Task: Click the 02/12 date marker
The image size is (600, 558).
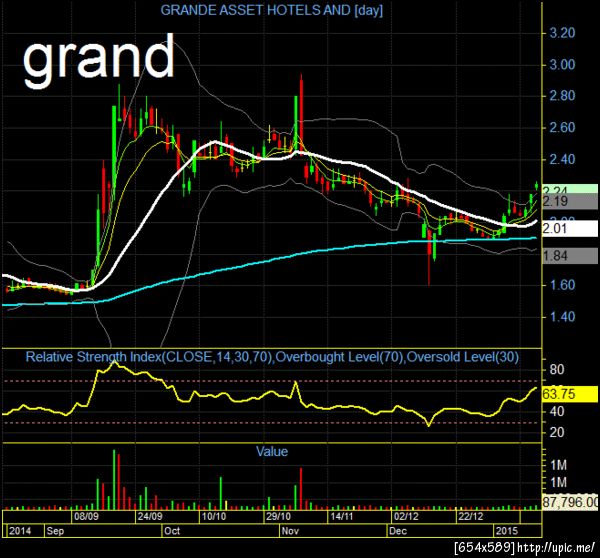Action: click(x=406, y=516)
